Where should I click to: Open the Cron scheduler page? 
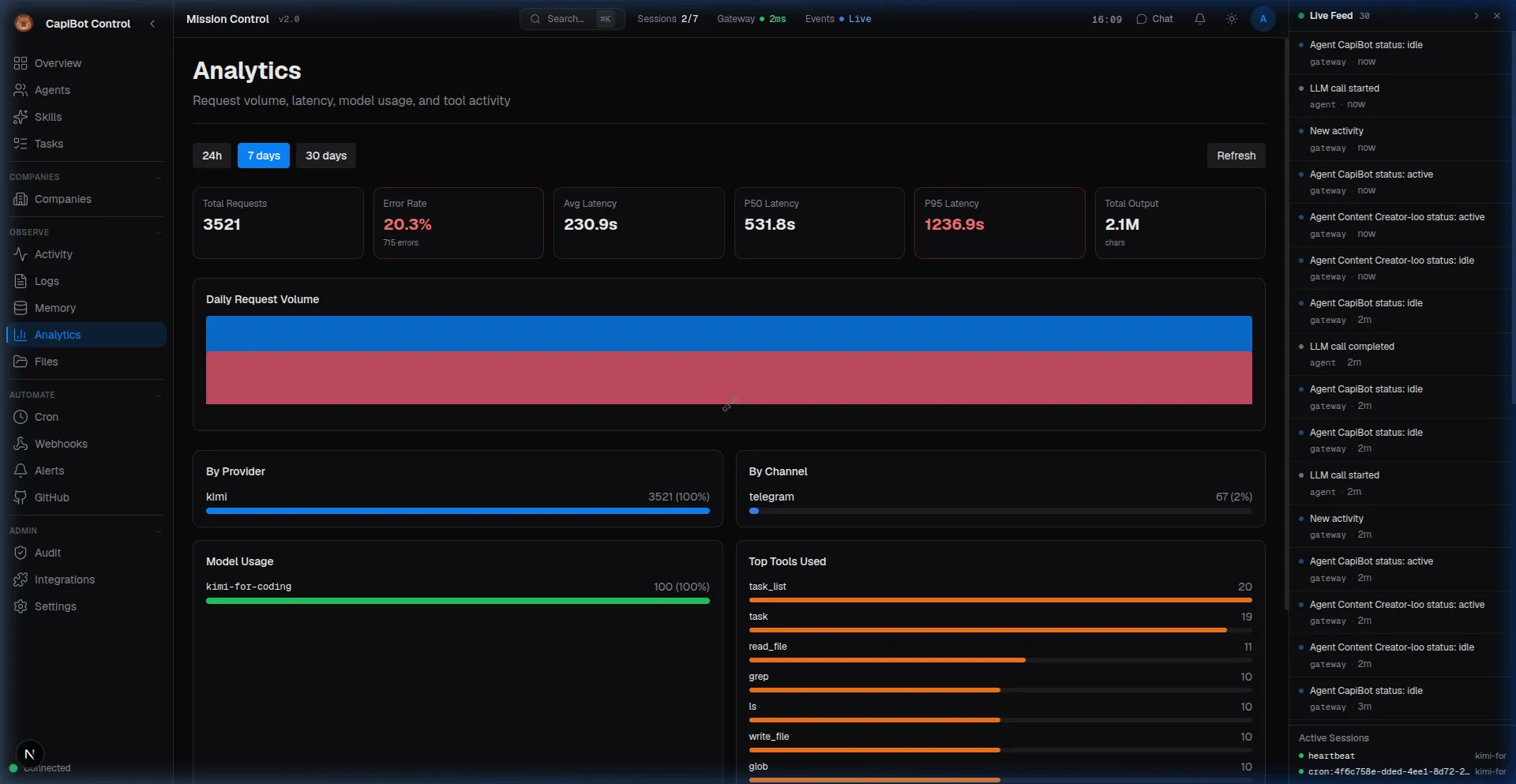46,417
